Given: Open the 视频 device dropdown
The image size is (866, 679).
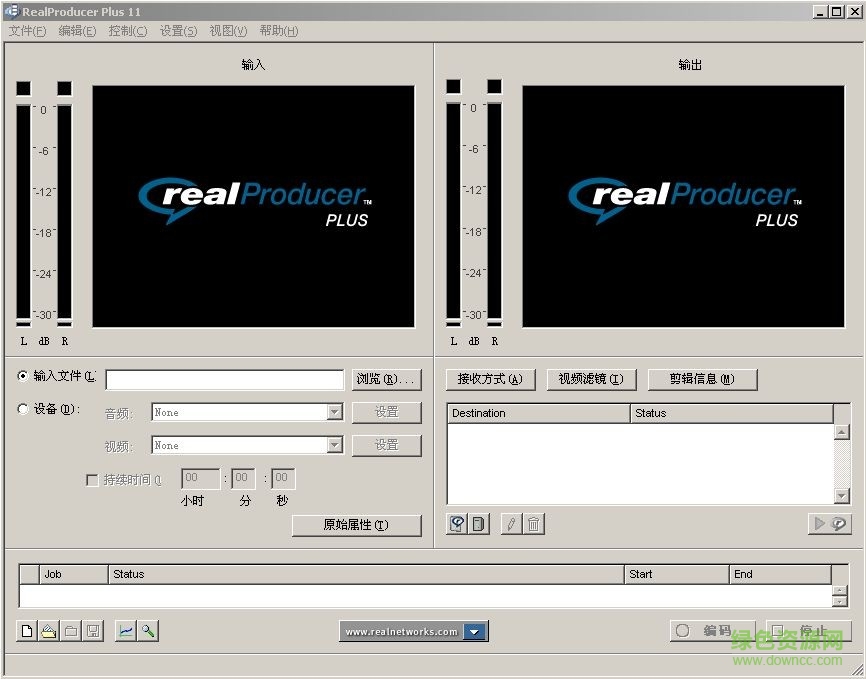Looking at the screenshot, I should click(x=334, y=444).
